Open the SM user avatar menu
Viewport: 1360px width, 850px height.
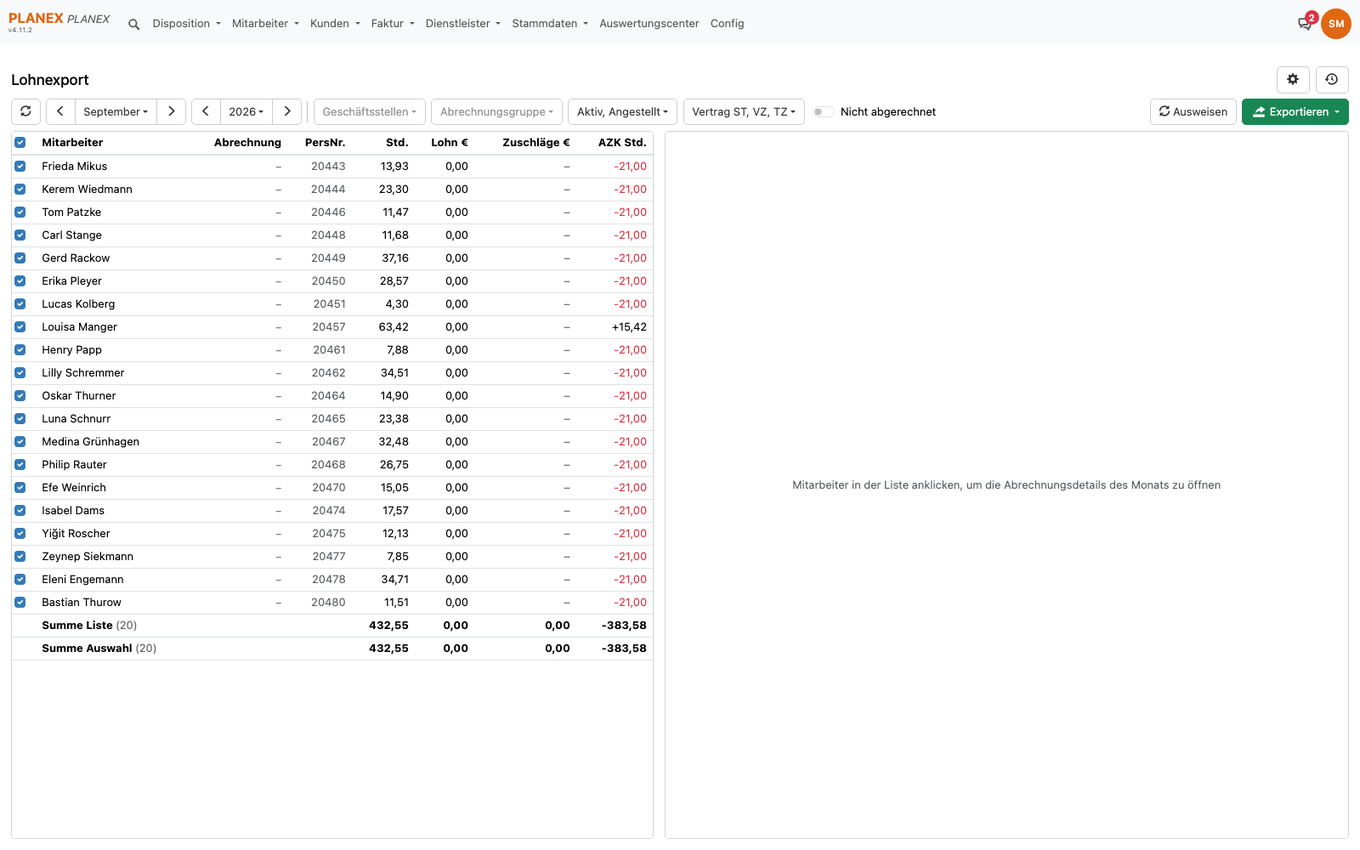(1336, 24)
